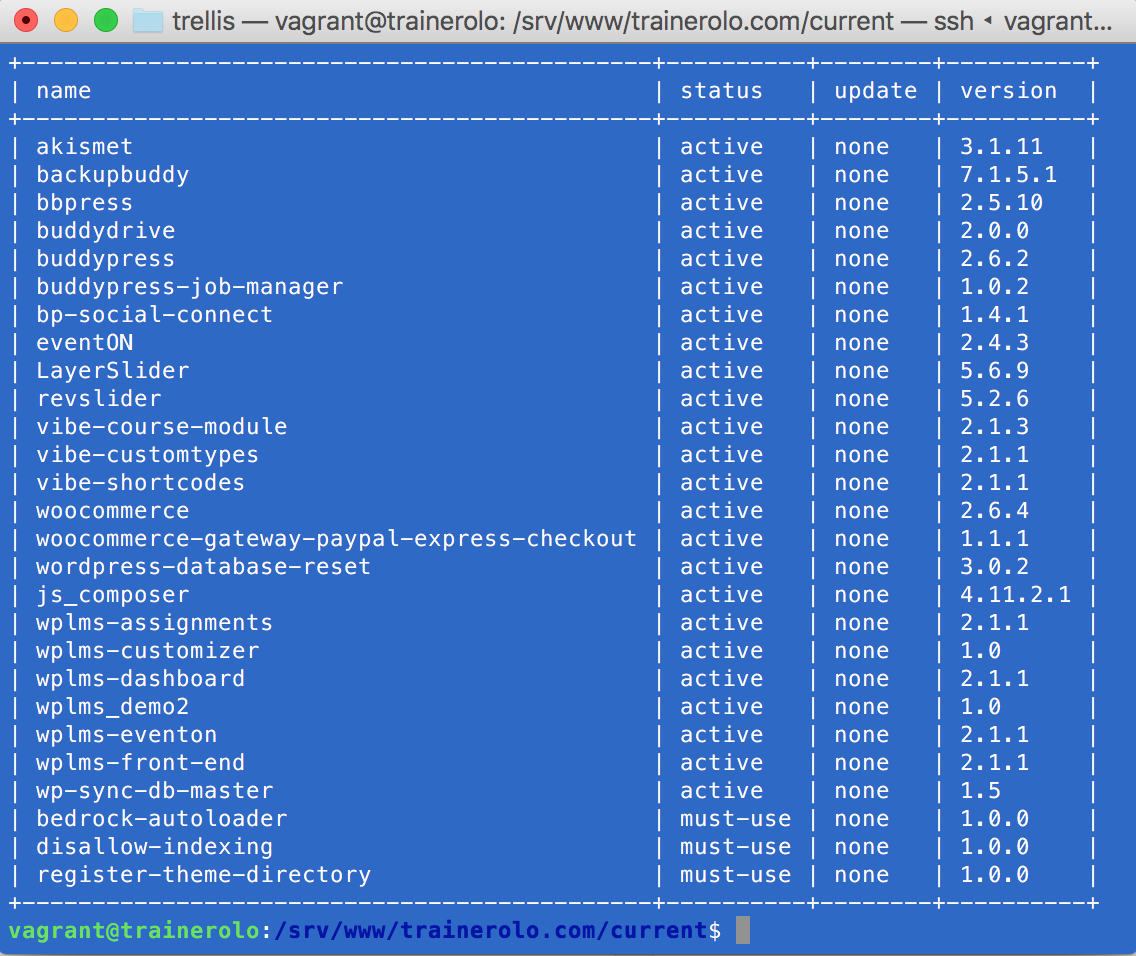Click the folder proxy icon in the title bar

148,20
